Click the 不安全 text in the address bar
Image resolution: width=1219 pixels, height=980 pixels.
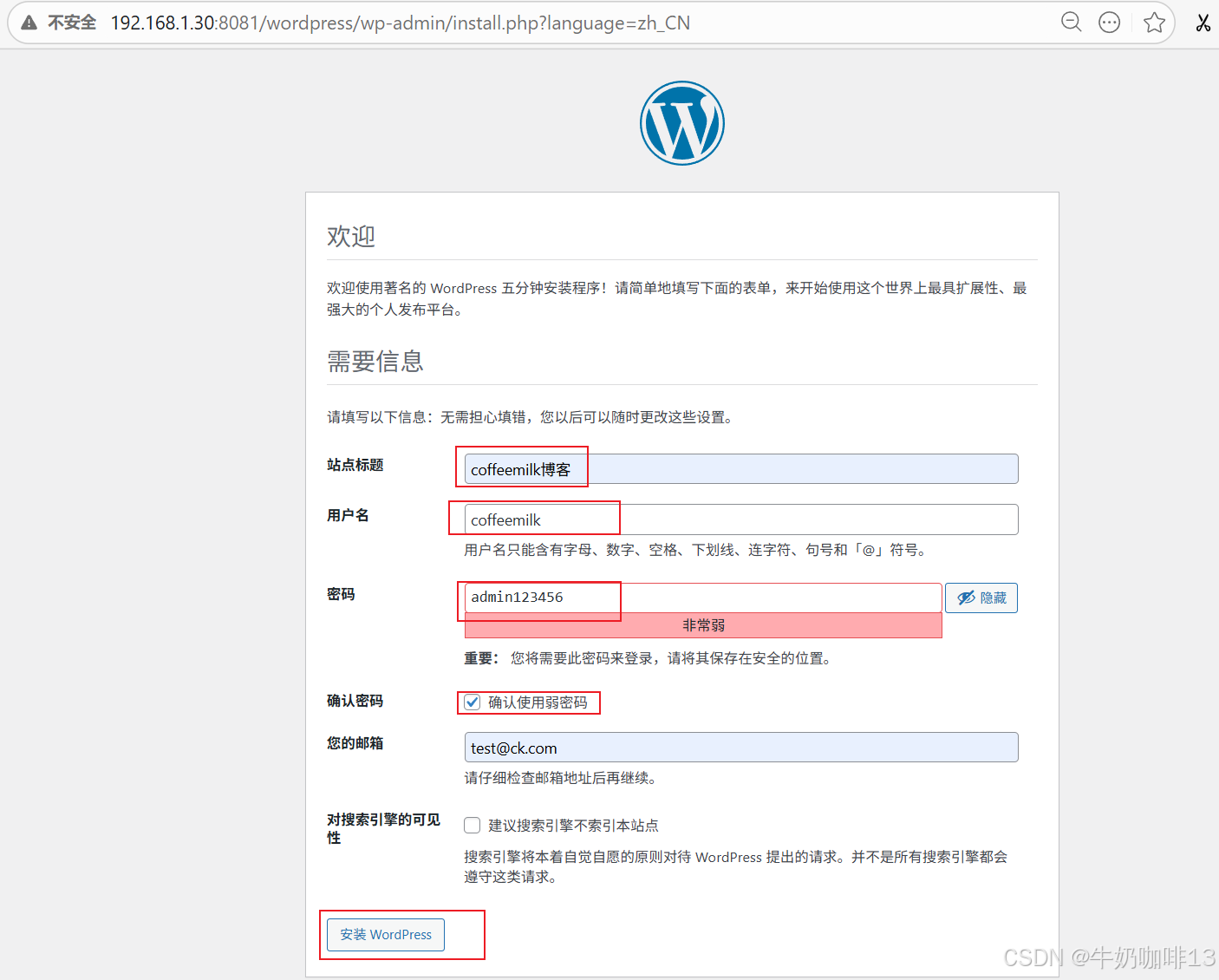(72, 23)
